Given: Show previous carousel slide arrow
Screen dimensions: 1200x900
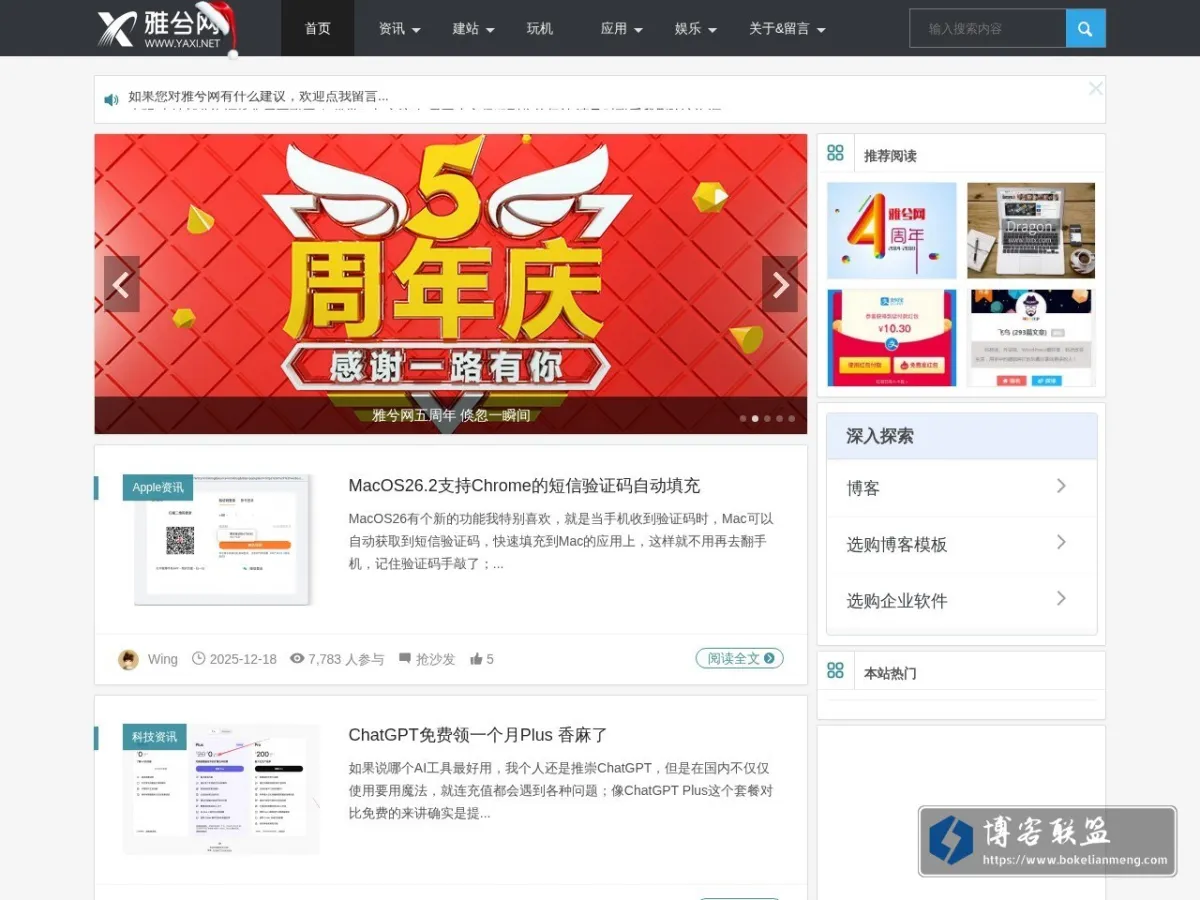Looking at the screenshot, I should pyautogui.click(x=121, y=285).
